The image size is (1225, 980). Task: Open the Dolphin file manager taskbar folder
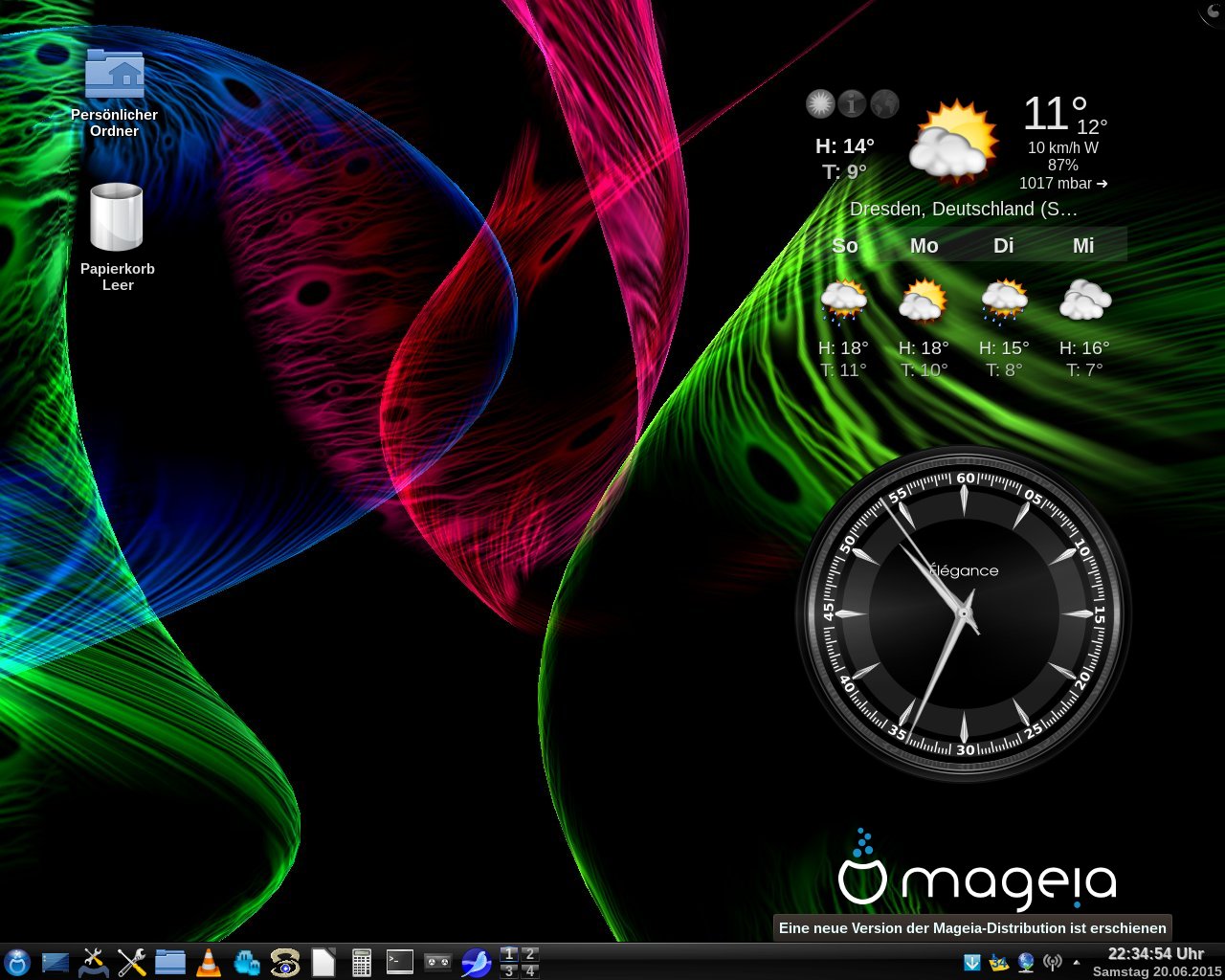click(x=170, y=962)
